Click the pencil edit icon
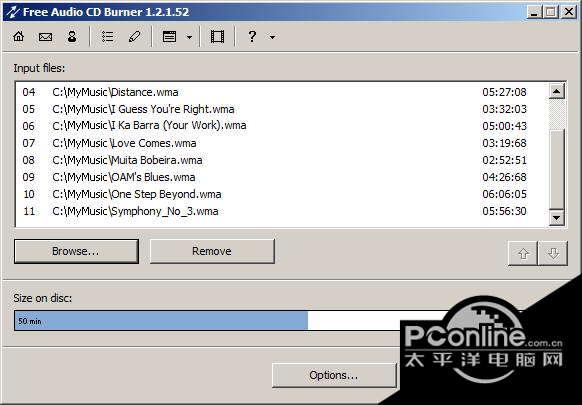This screenshot has width=582, height=405. click(134, 36)
